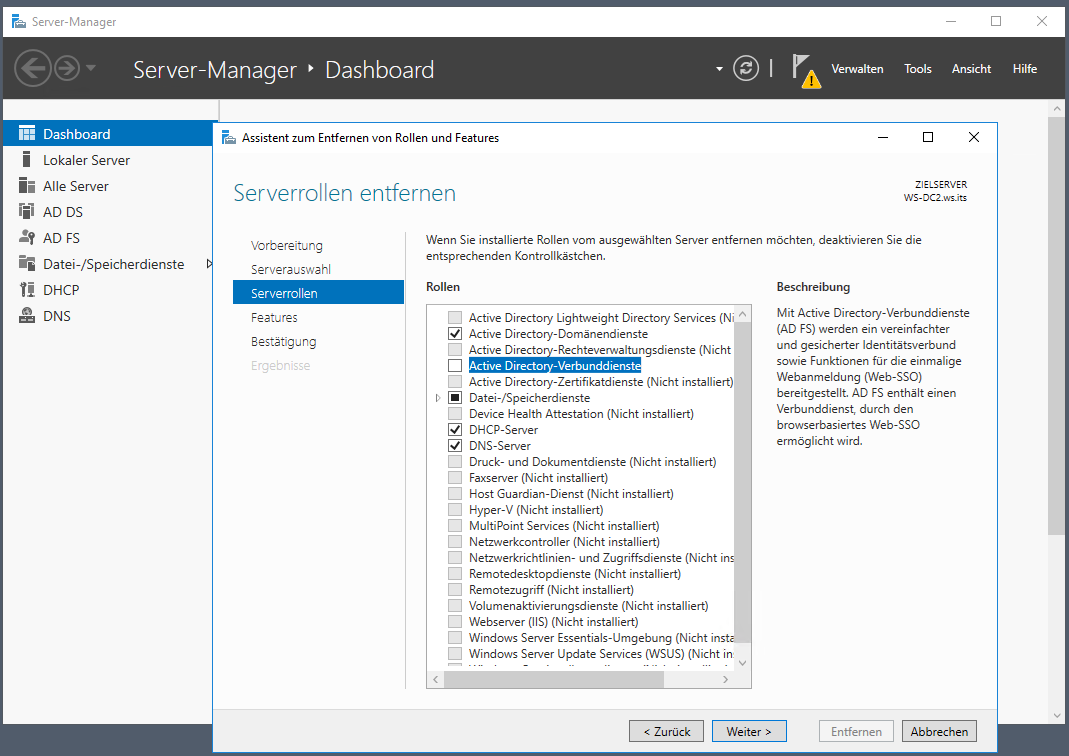Toggle the Webserver (IIS) checkbox
Viewport: 1069px width, 756px height.
pyautogui.click(x=455, y=622)
